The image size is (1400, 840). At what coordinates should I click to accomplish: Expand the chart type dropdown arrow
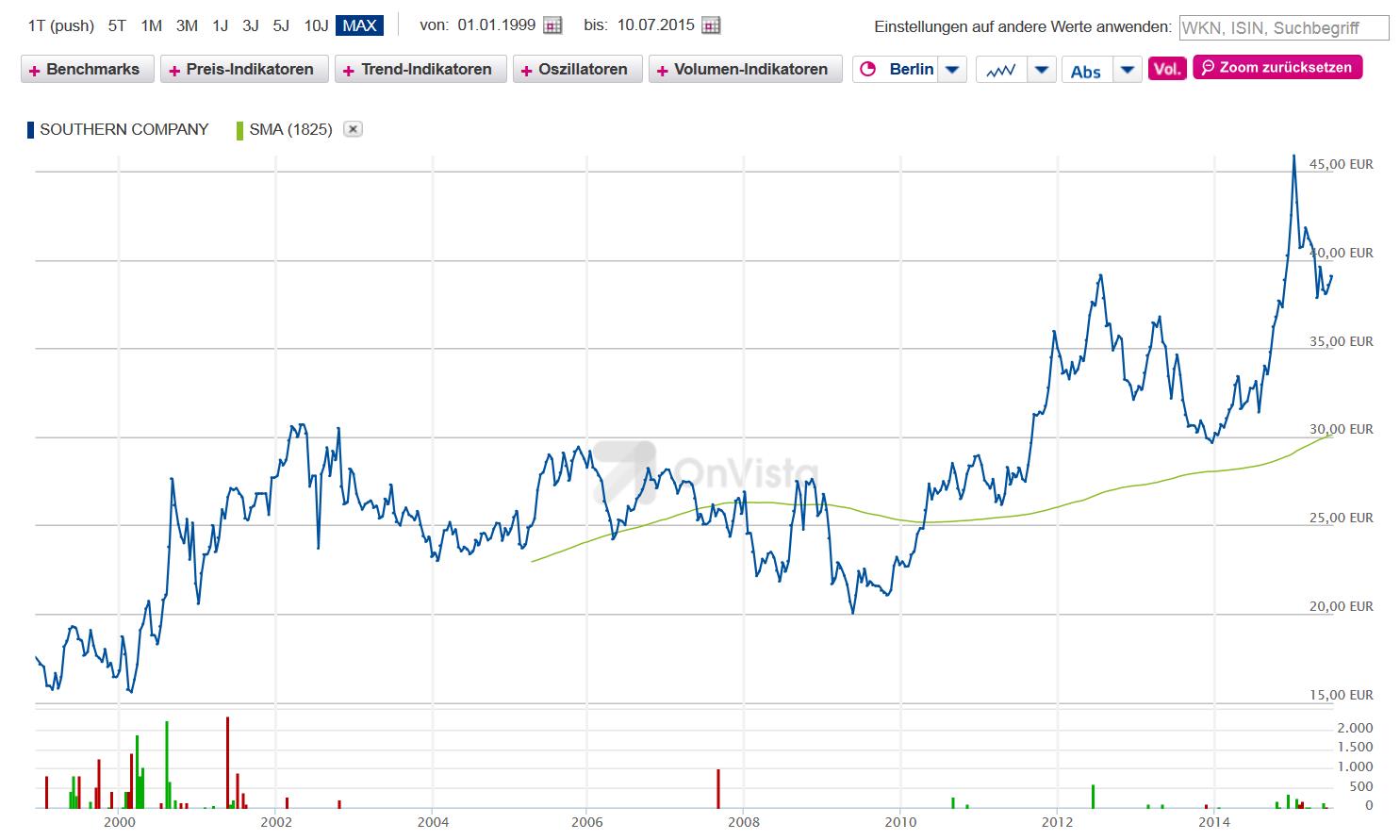[x=1041, y=70]
